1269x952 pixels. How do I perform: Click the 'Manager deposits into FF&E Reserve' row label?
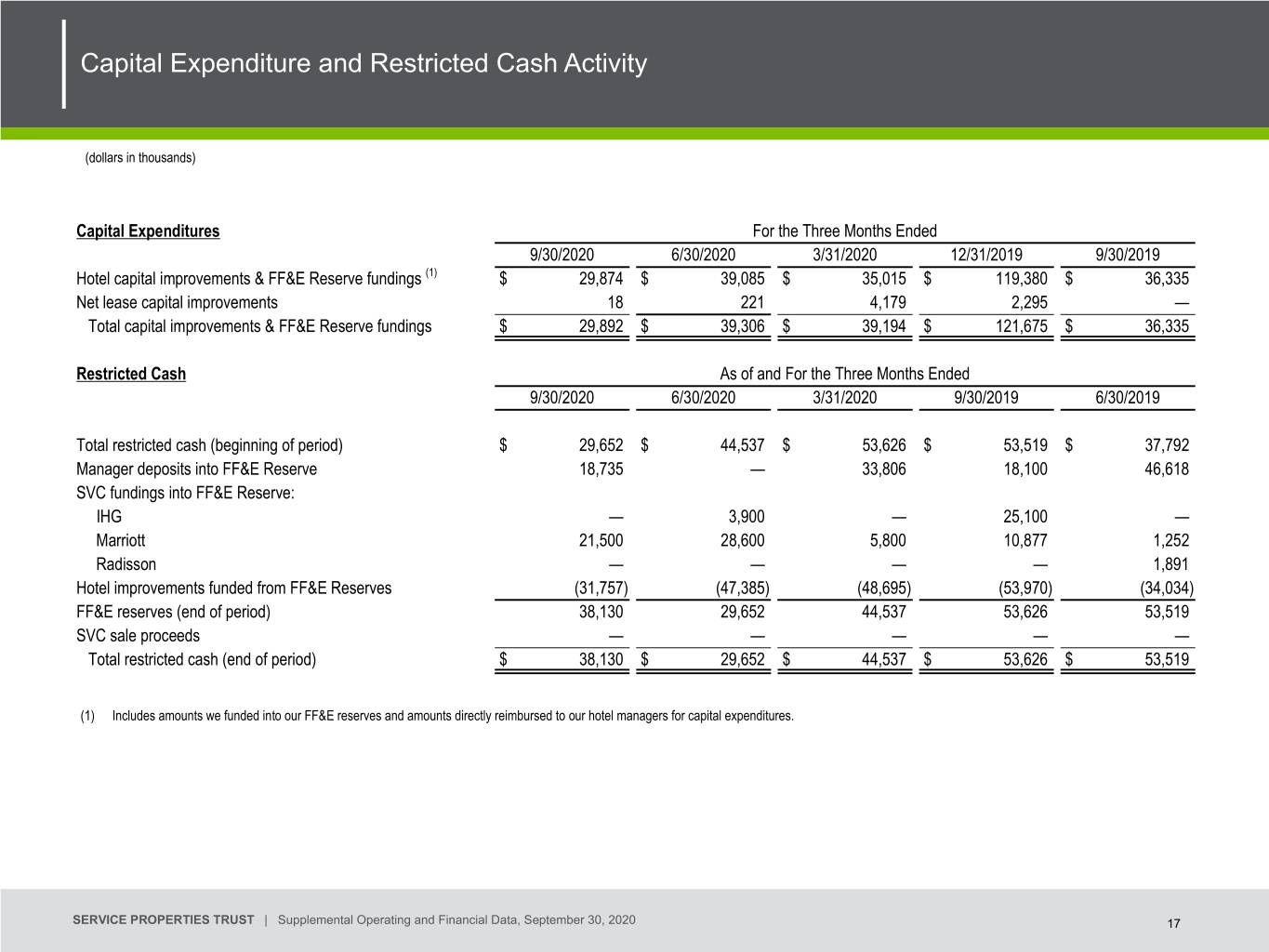[196, 469]
